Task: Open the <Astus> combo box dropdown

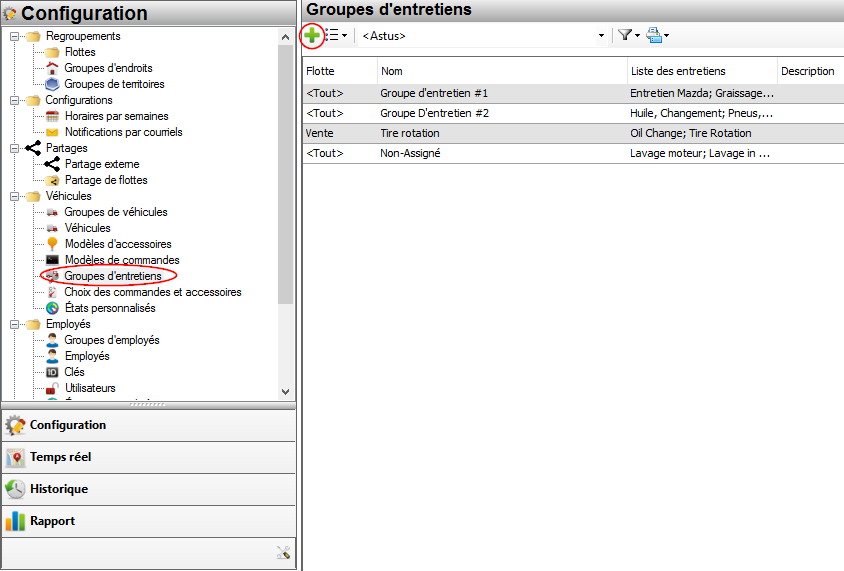Action: pos(601,36)
